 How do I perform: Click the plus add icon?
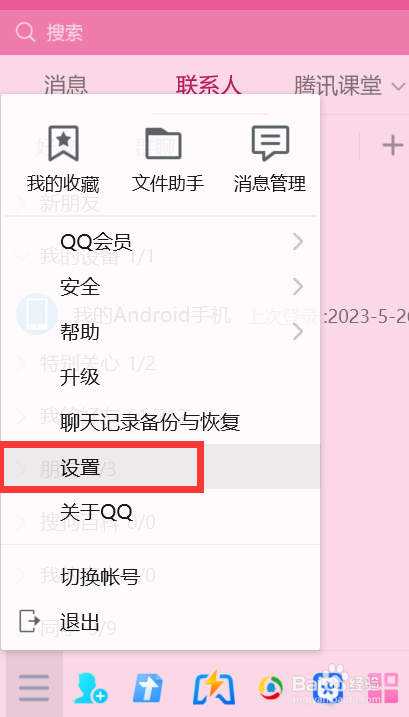tap(393, 146)
